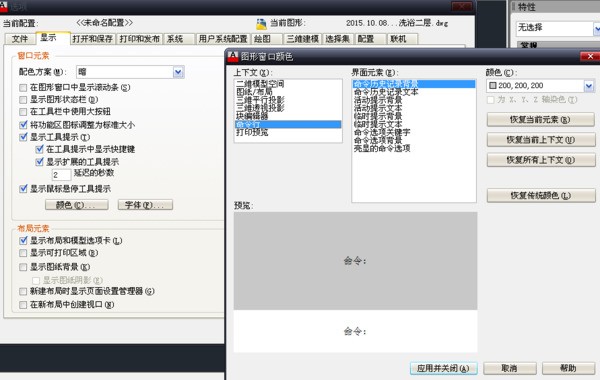Click 恢复所有上下文 button
The width and height of the screenshot is (600, 380).
coord(541,160)
